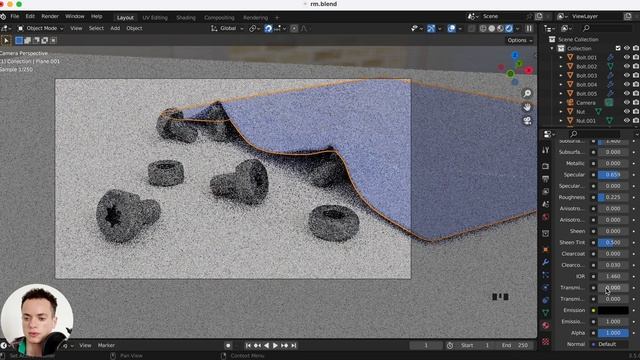Uncheck the Collection exclude checkbox

618,48
